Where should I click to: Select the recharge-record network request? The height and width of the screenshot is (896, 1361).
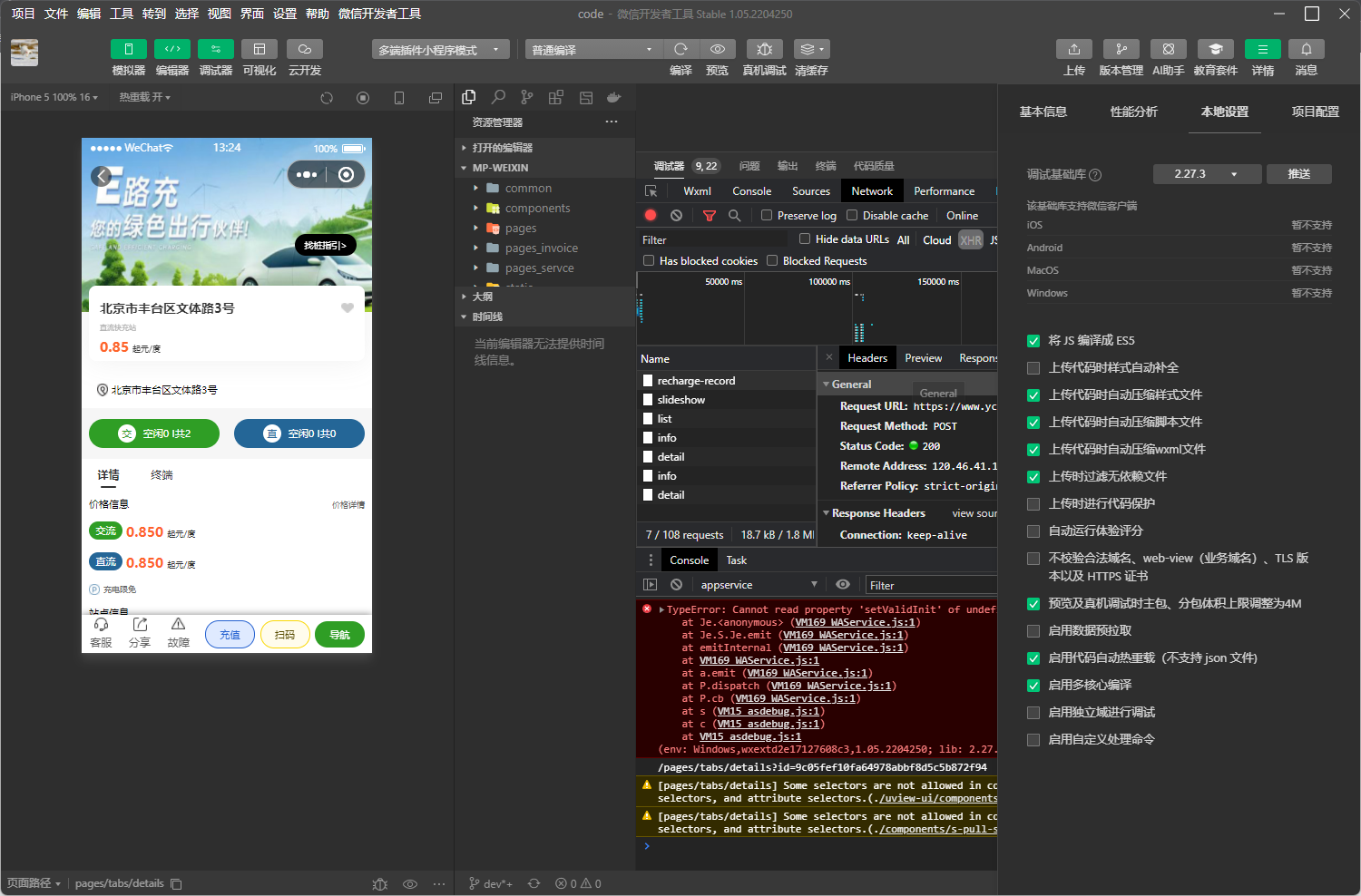pyautogui.click(x=727, y=381)
